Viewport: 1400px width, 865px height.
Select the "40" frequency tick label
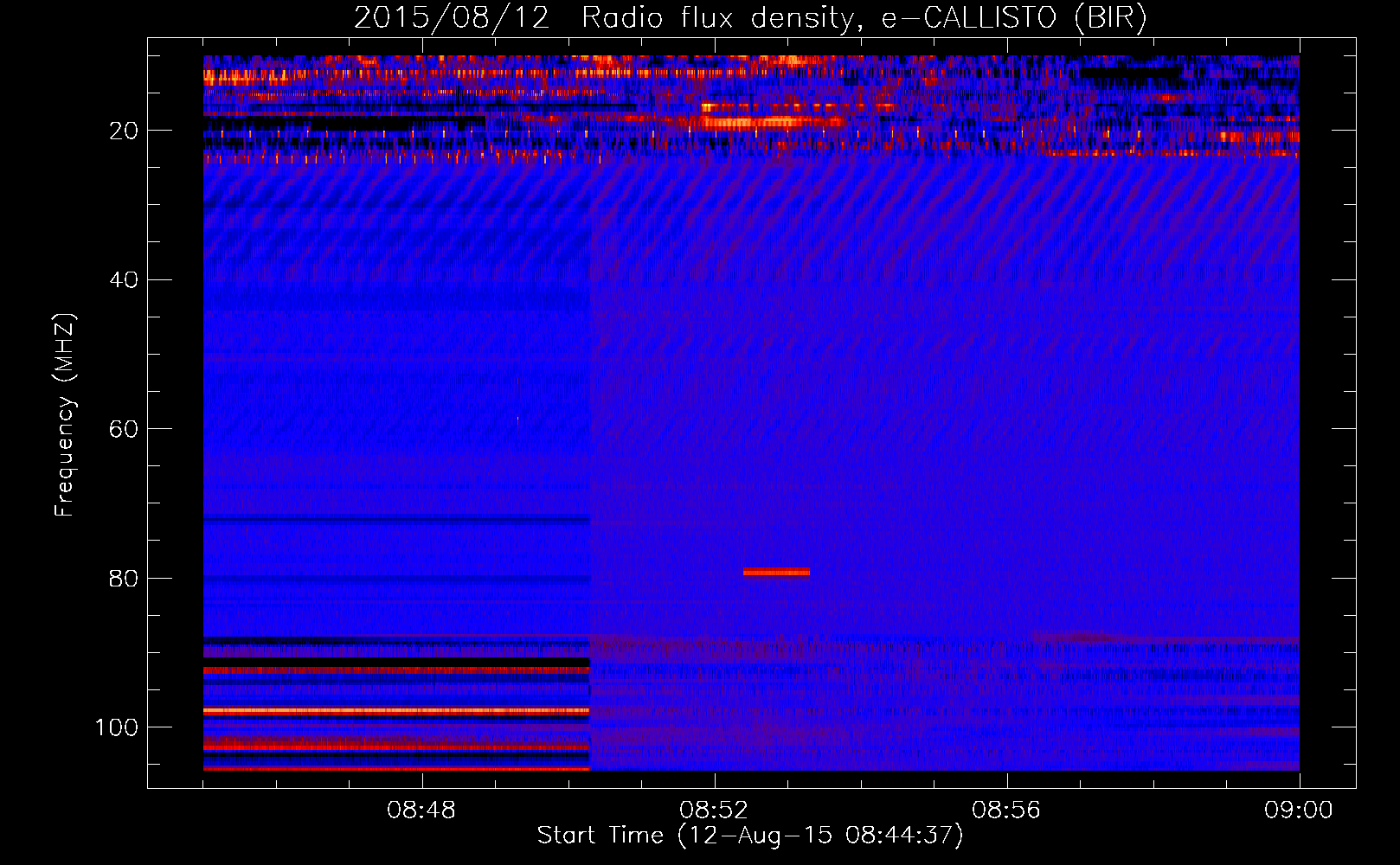pyautogui.click(x=124, y=280)
